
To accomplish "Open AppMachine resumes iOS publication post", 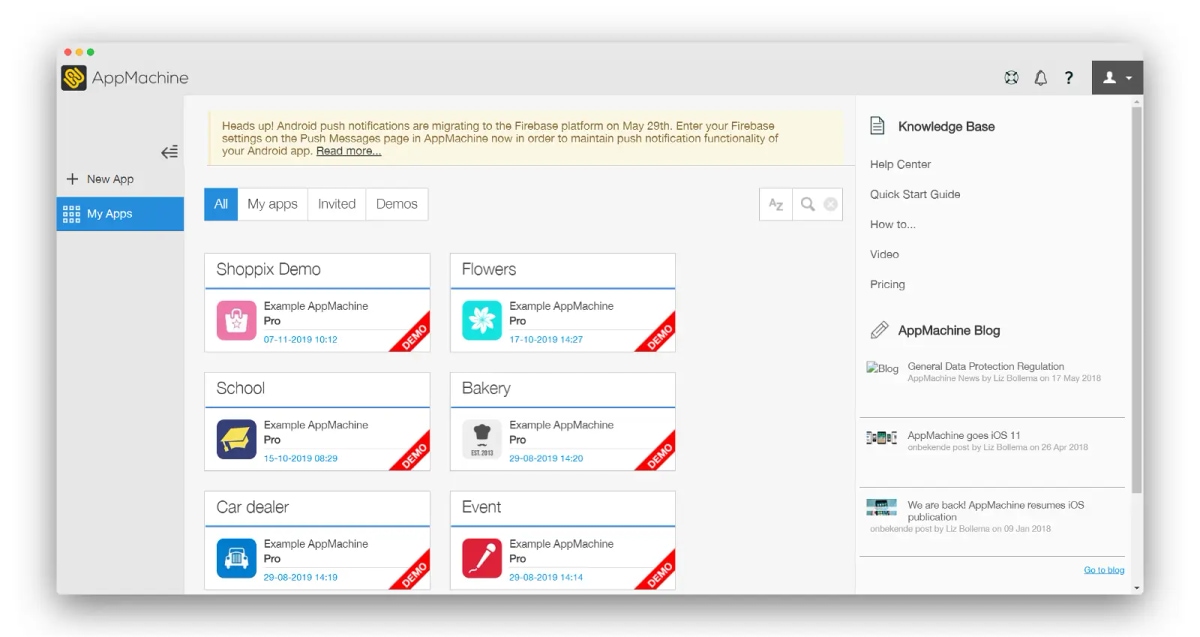I will pos(996,511).
